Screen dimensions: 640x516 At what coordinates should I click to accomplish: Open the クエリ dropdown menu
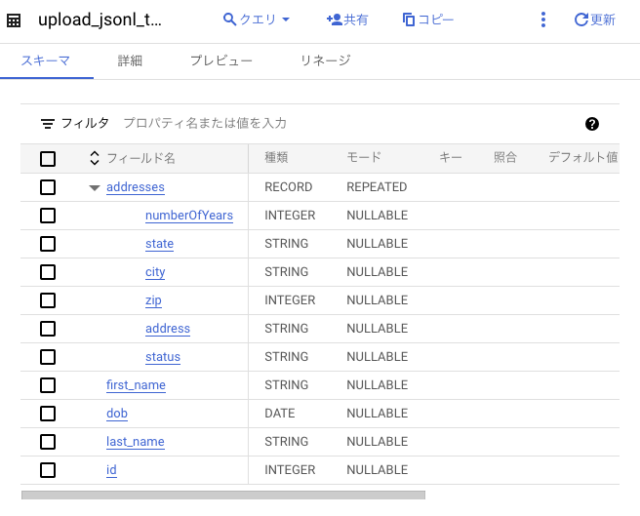[x=256, y=20]
